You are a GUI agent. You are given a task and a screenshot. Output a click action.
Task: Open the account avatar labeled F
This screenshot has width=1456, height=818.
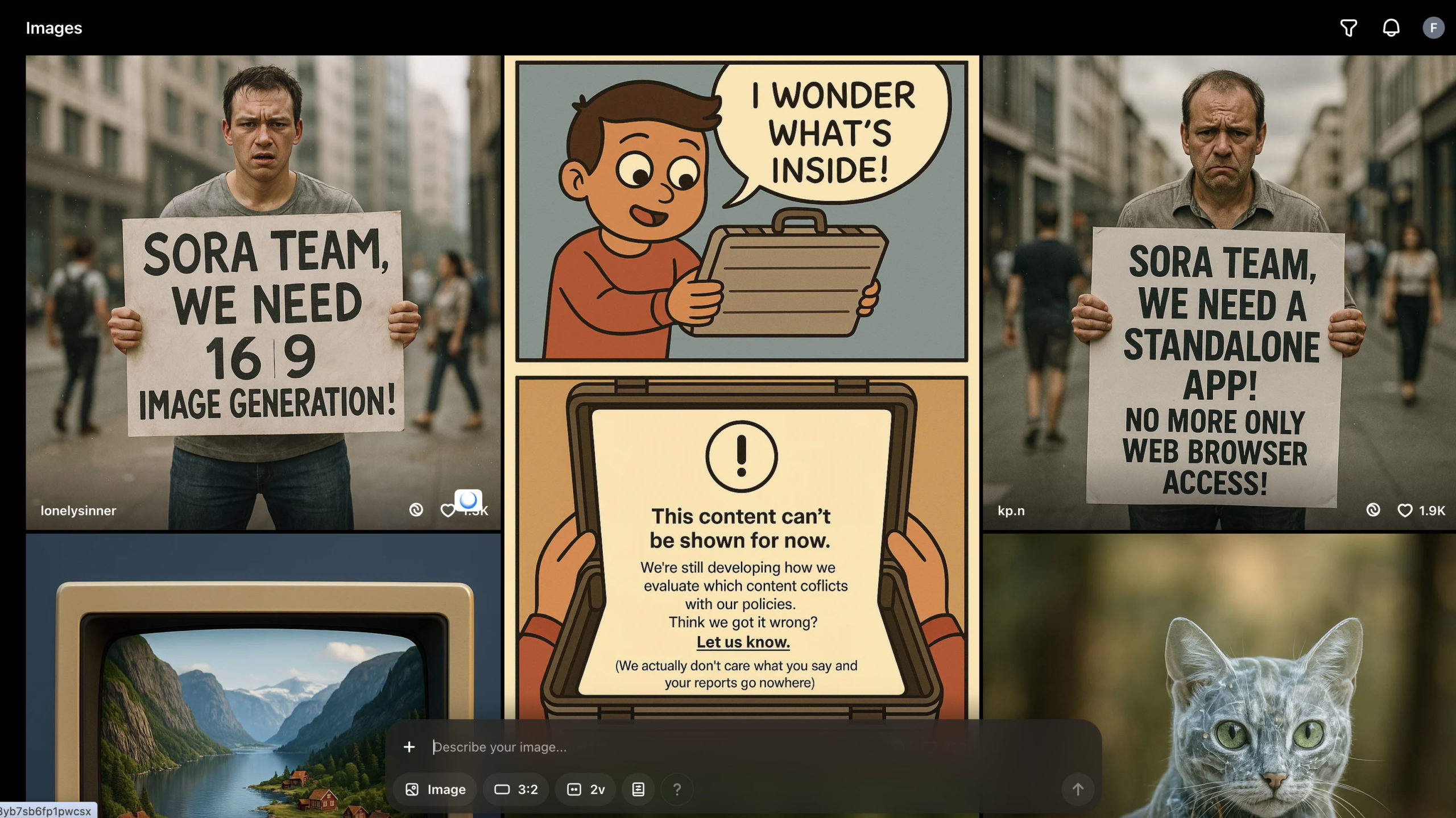coord(1433,28)
